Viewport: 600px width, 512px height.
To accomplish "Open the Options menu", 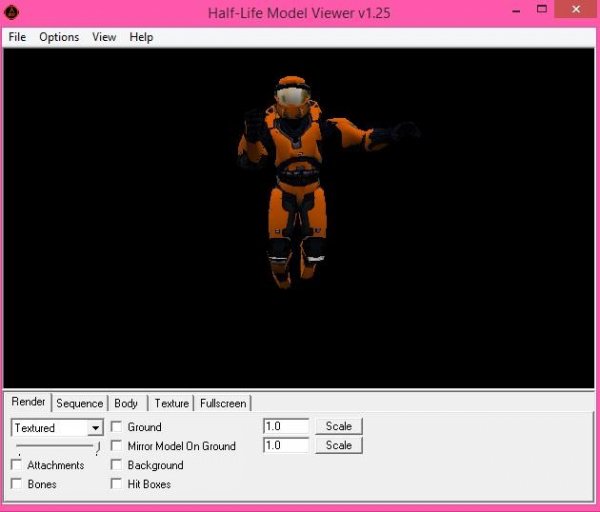I will pyautogui.click(x=59, y=37).
